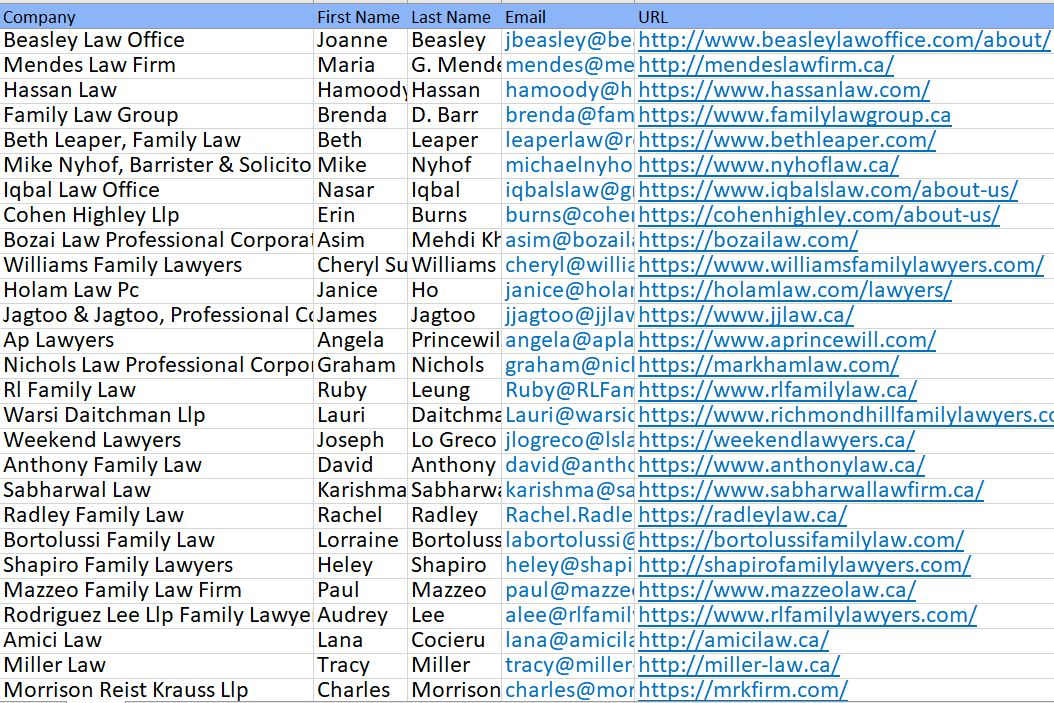Select the URL column header cell

pyautogui.click(x=845, y=17)
